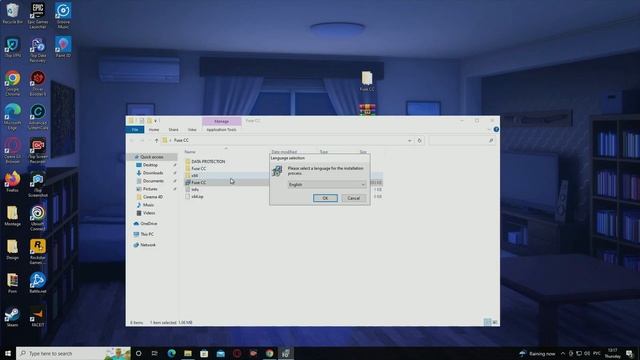Cancel the language selection dialog
This screenshot has width=640, height=360.
353,198
